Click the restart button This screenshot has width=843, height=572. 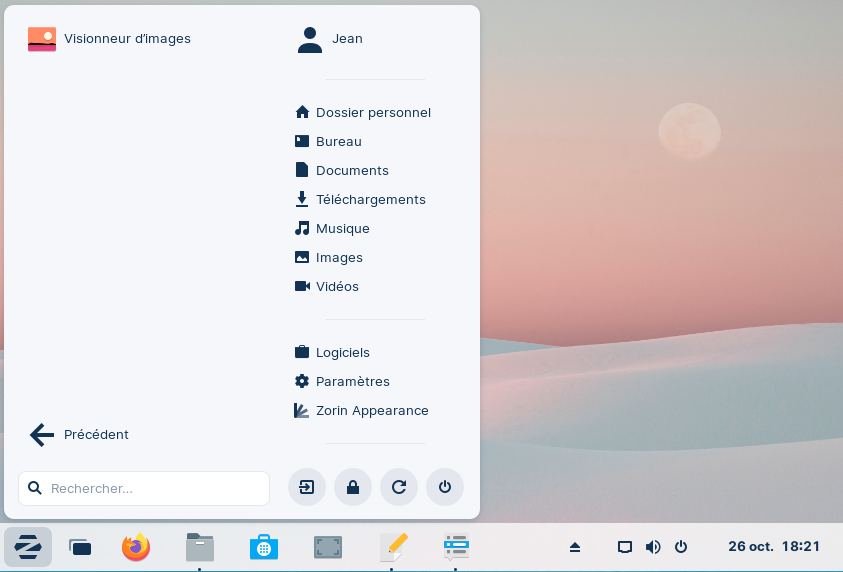(x=399, y=487)
